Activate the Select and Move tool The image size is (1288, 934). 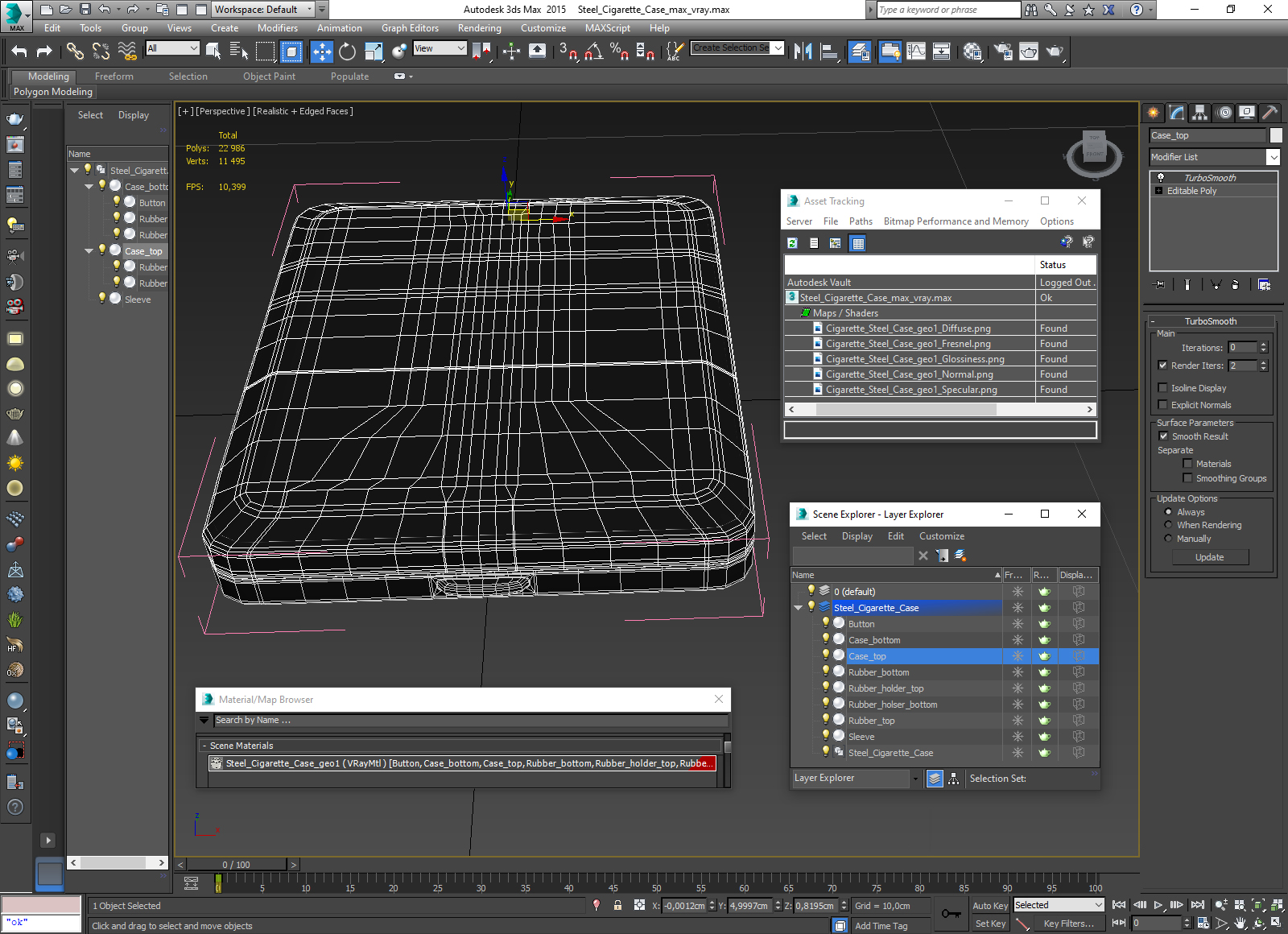point(321,52)
